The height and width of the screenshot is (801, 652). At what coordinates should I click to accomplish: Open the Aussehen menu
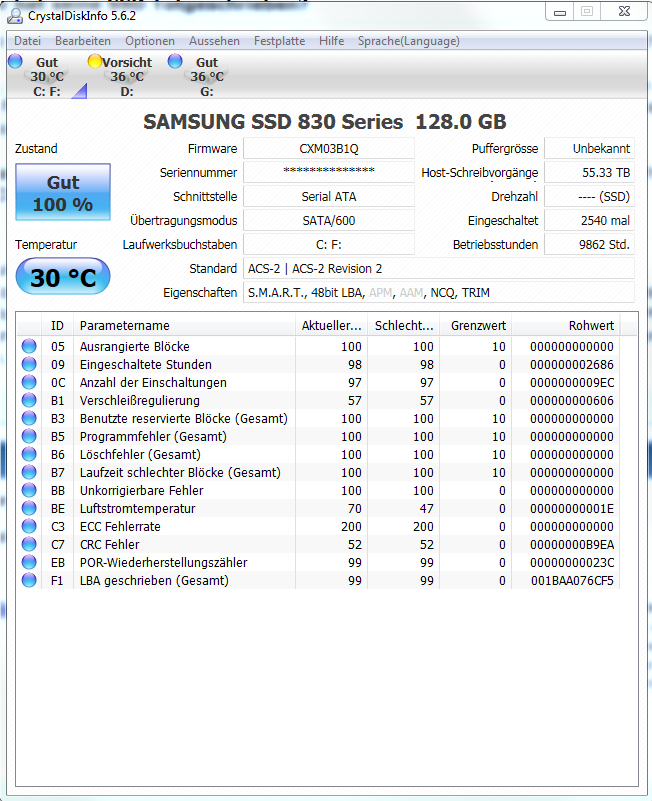214,41
